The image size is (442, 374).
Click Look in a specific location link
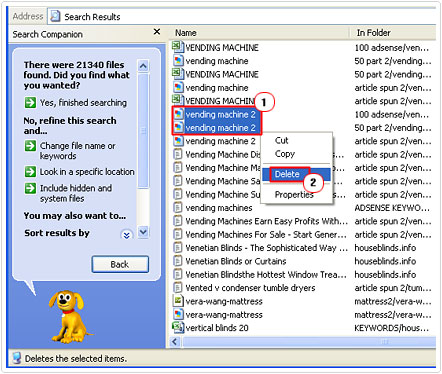click(x=87, y=172)
